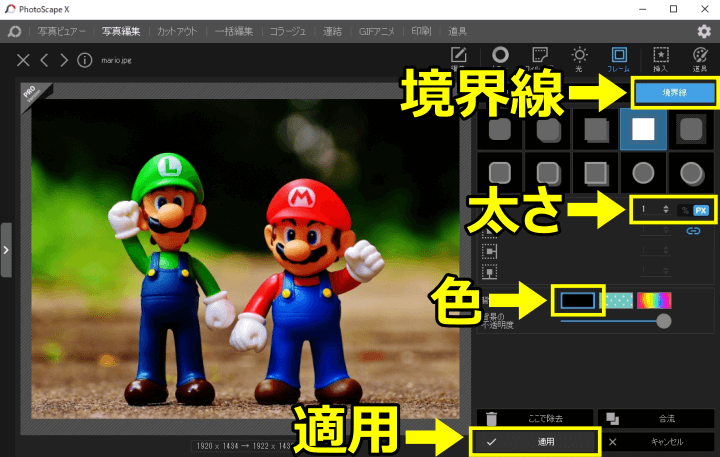
Task: Open the 写真ビュアー tab
Action: click(x=62, y=31)
